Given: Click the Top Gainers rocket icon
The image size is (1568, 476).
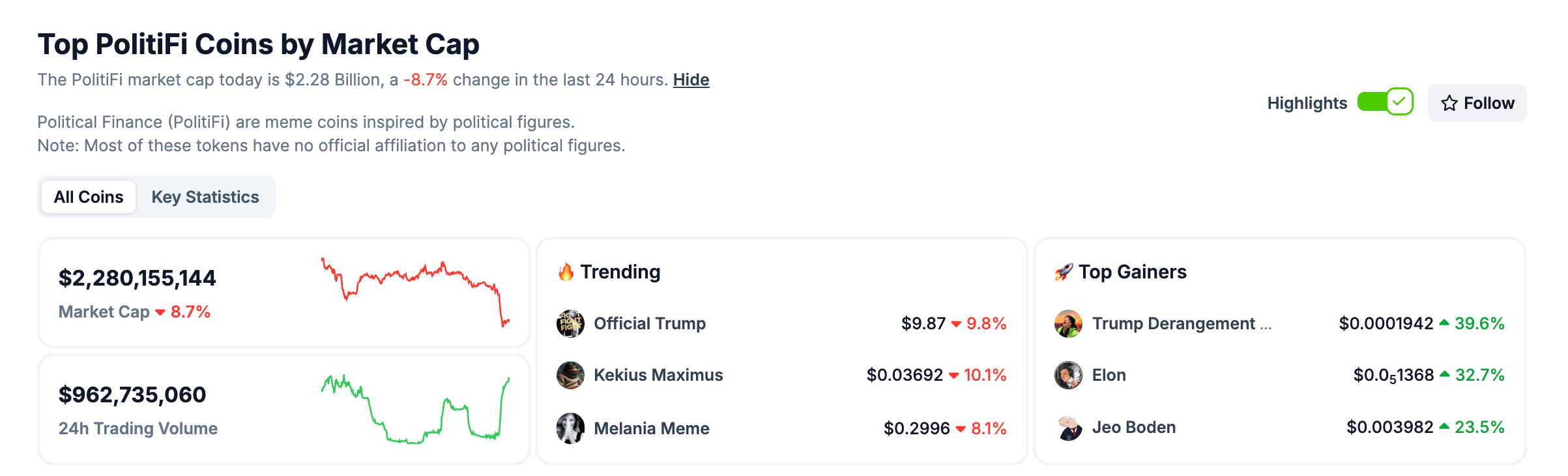Looking at the screenshot, I should 1064,272.
